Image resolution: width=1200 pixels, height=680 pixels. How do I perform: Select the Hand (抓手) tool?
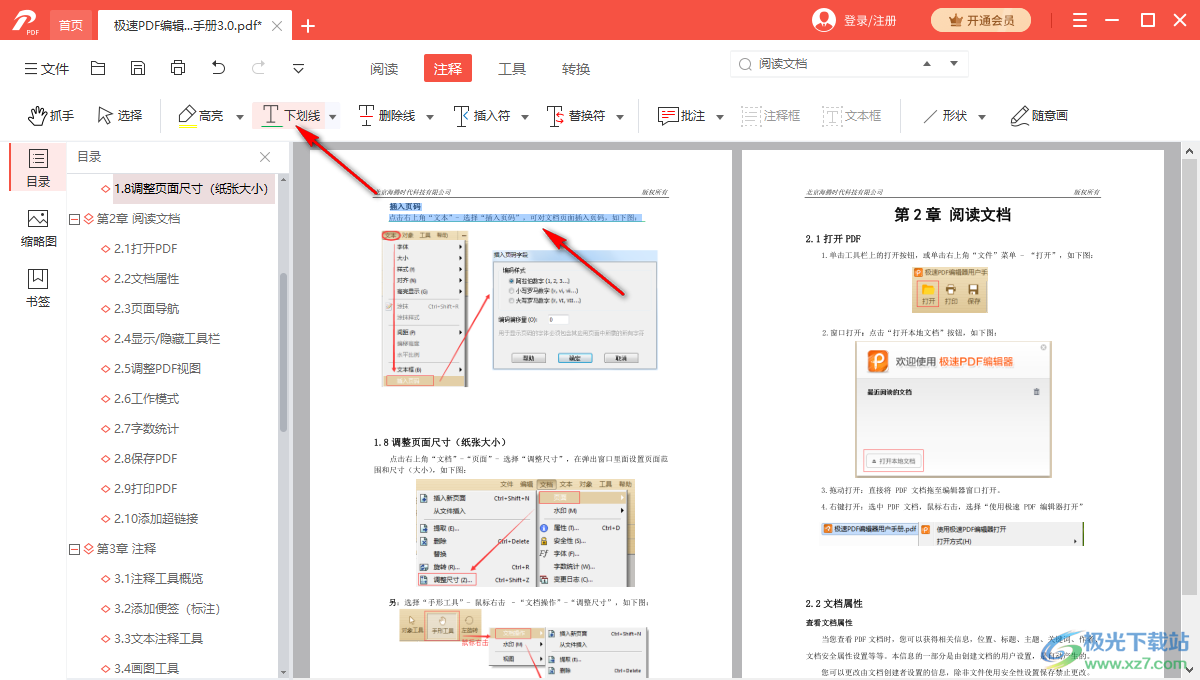pyautogui.click(x=51, y=116)
